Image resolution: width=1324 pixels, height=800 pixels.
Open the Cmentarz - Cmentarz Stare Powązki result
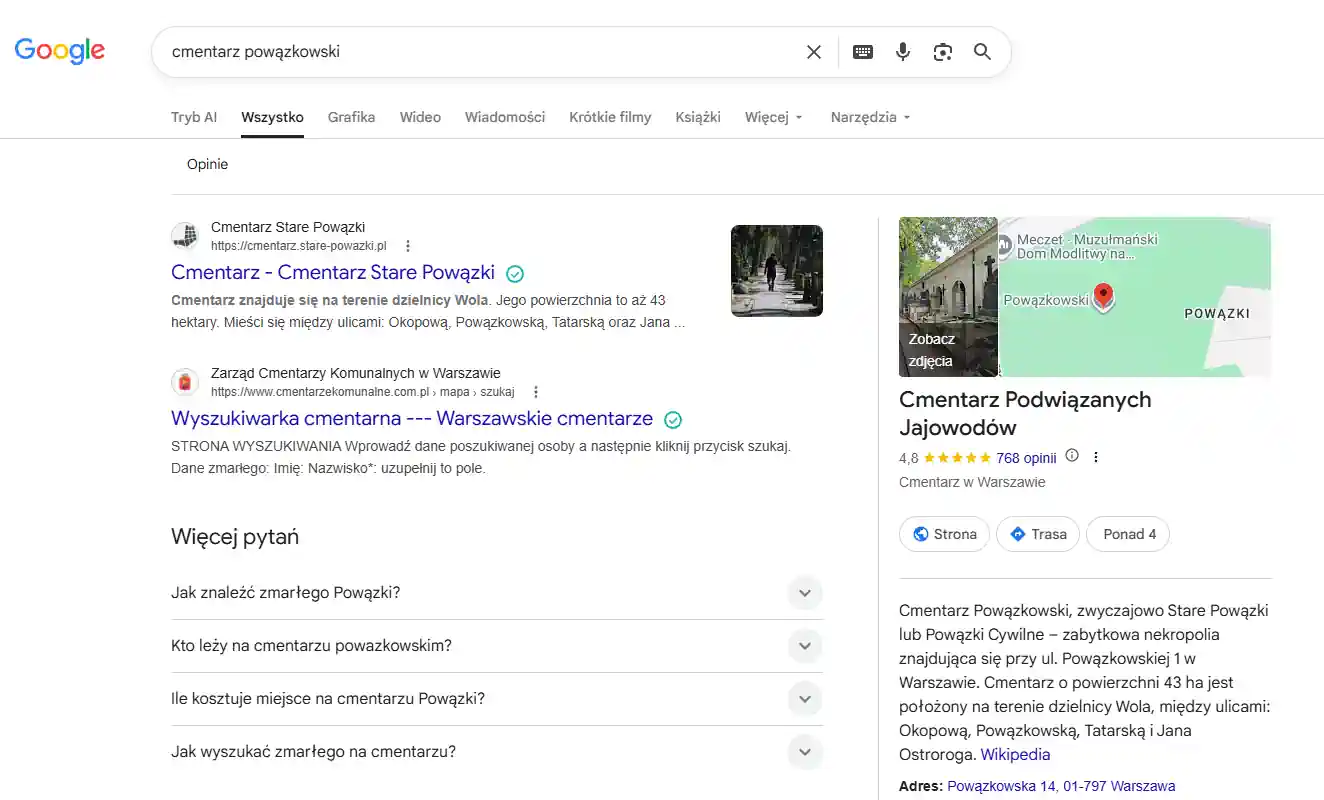pyautogui.click(x=333, y=272)
